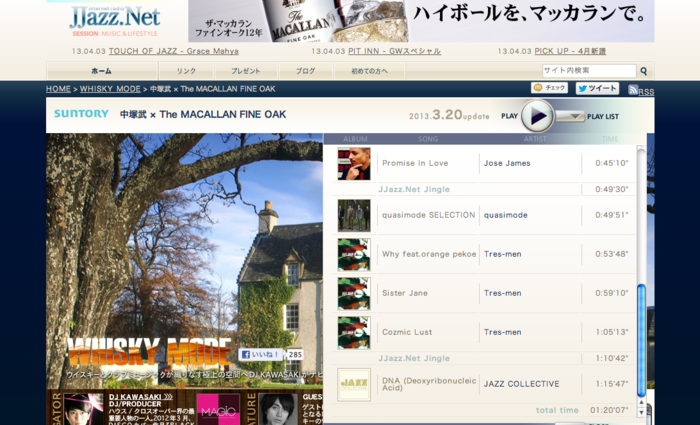Click the Twitter ツイート button

tap(597, 88)
